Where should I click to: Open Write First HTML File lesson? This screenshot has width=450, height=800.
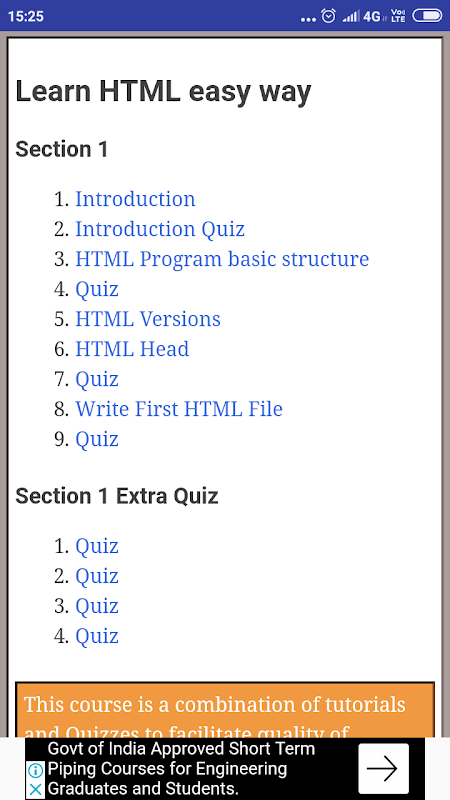click(x=179, y=409)
